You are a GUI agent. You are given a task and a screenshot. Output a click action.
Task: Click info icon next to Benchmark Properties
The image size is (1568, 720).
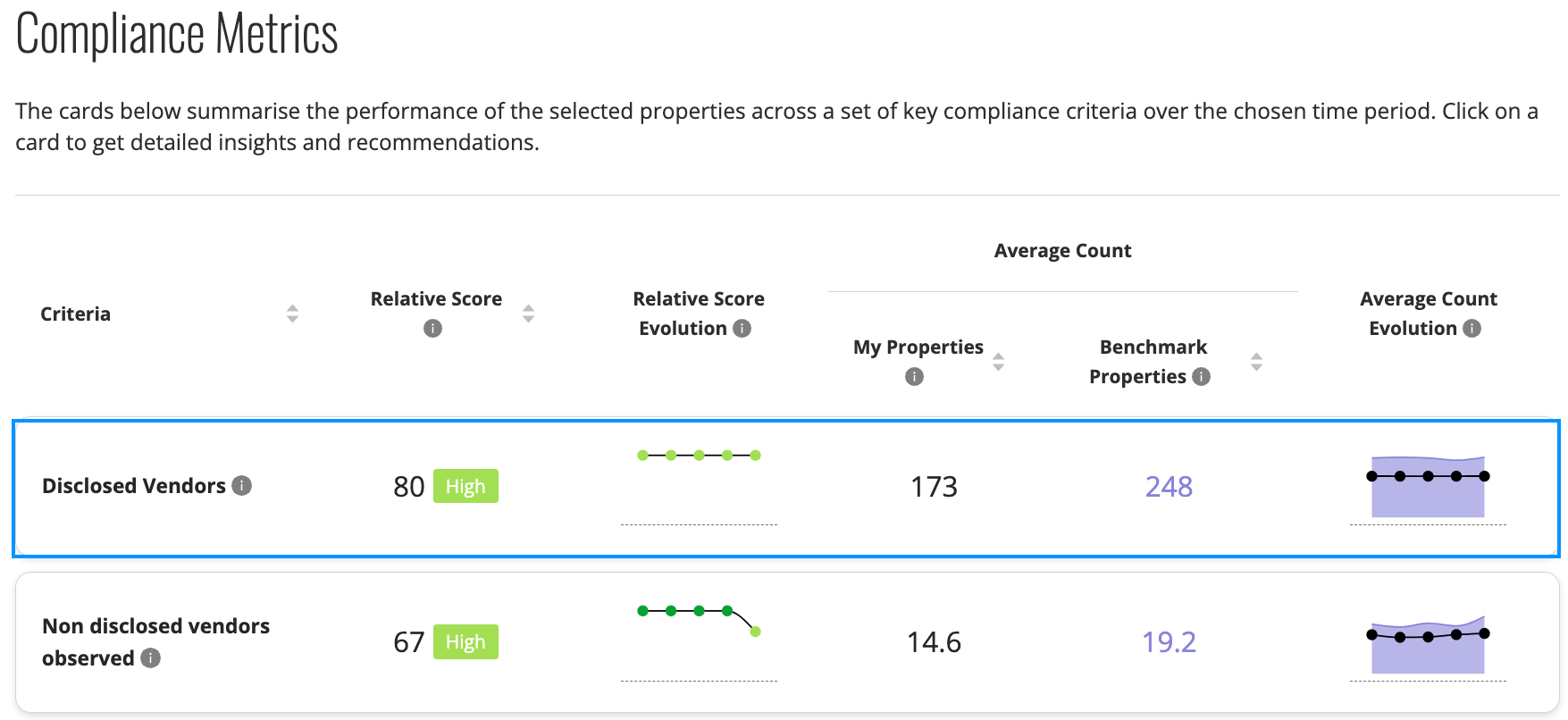(1202, 377)
